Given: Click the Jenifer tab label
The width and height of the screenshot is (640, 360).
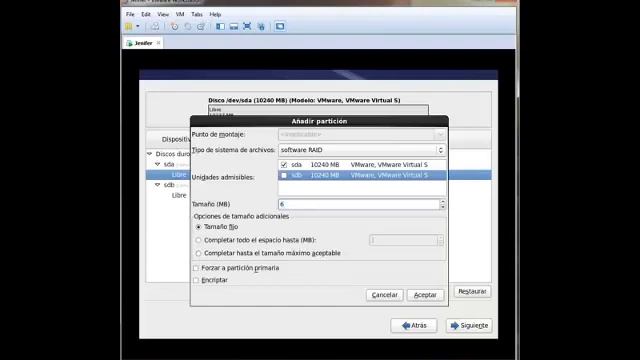Looking at the screenshot, I should 143,43.
